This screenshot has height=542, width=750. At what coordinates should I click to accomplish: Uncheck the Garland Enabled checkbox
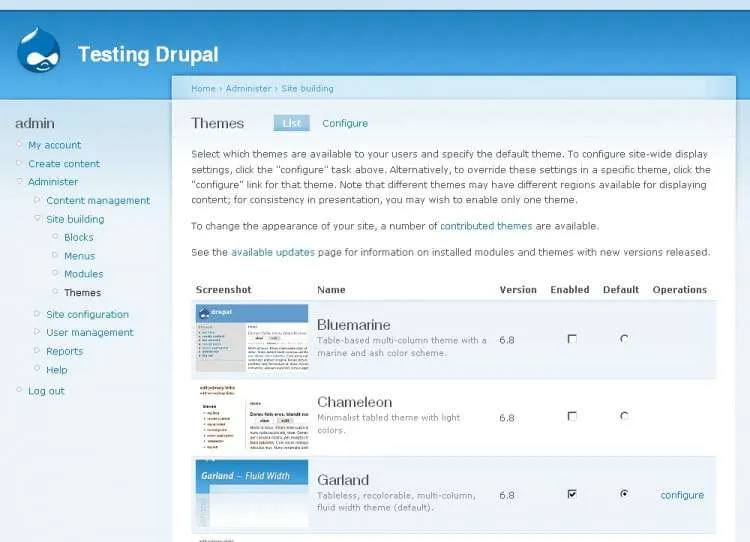tap(572, 494)
